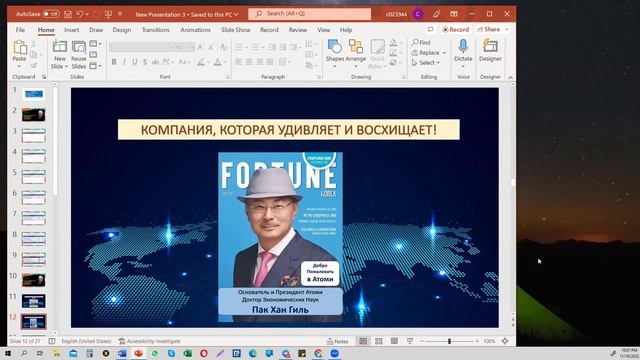Open the Reuse Slides tool

click(79, 47)
